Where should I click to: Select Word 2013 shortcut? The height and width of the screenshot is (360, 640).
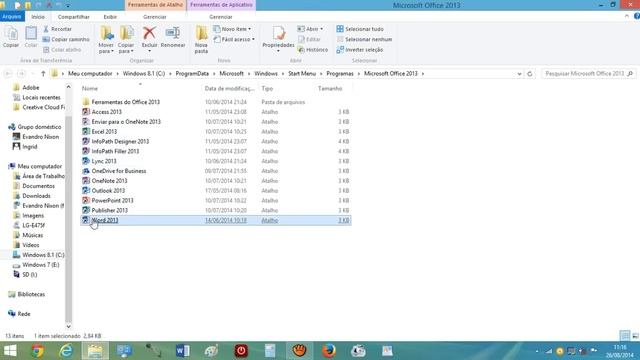[216, 220]
